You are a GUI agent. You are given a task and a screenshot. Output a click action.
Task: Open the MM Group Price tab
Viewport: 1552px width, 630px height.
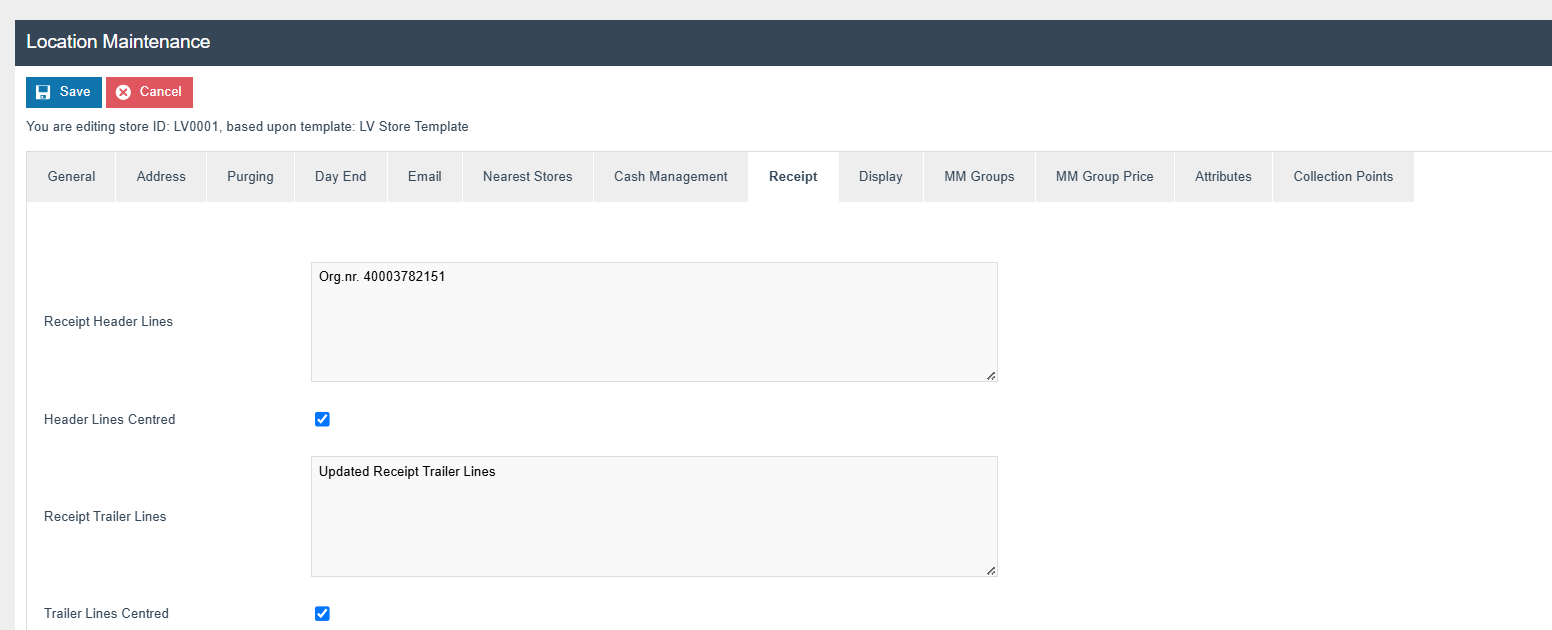(1104, 177)
